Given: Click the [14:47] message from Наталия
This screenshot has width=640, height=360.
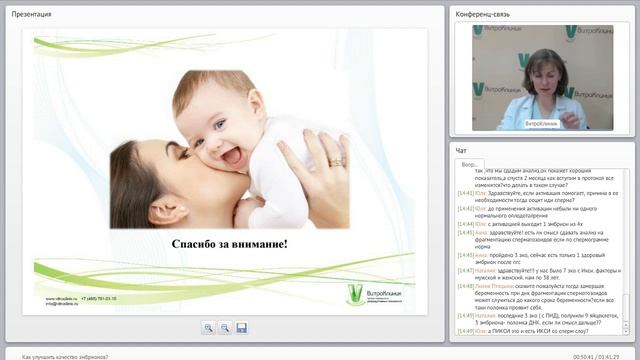Looking at the screenshot, I should [540, 274].
